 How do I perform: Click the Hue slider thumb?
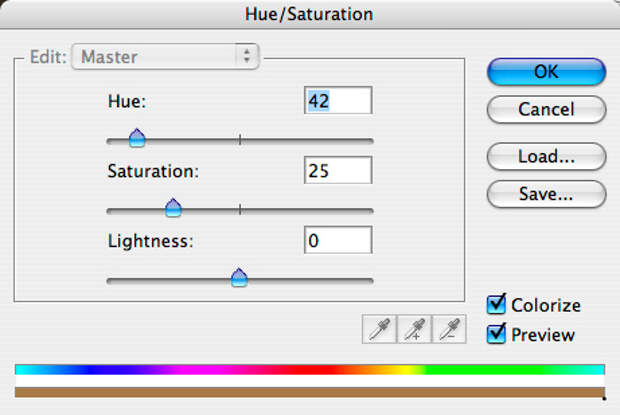(137, 138)
